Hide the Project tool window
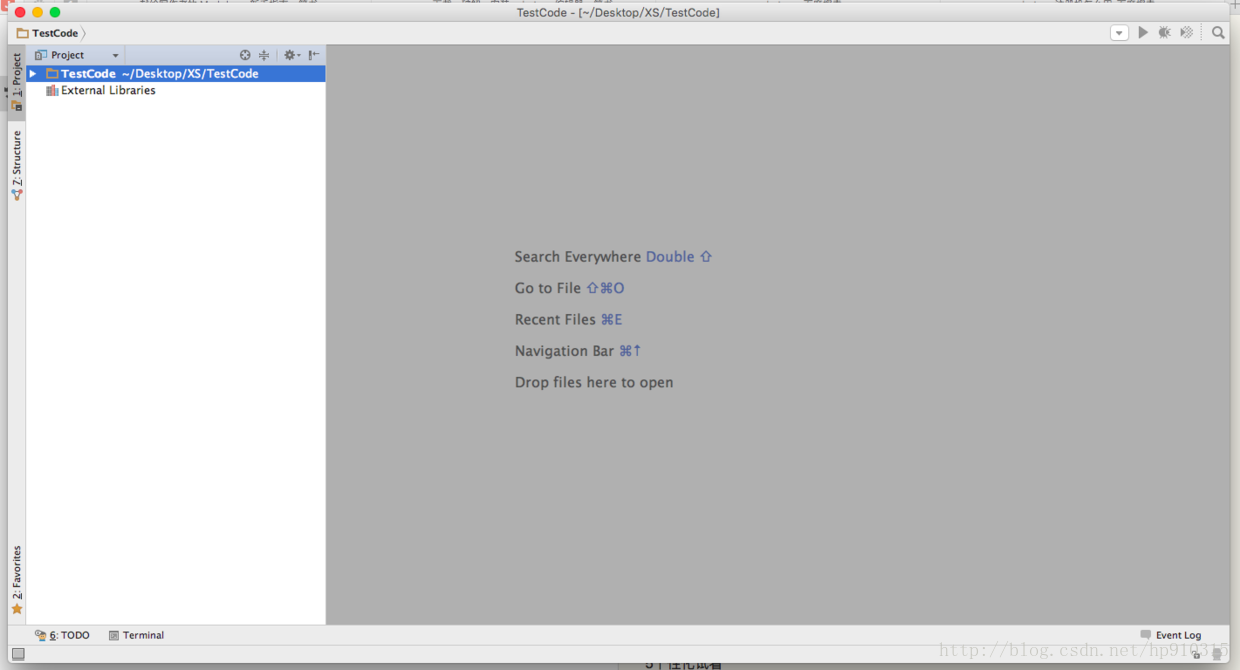Viewport: 1240px width, 670px height. [x=314, y=55]
